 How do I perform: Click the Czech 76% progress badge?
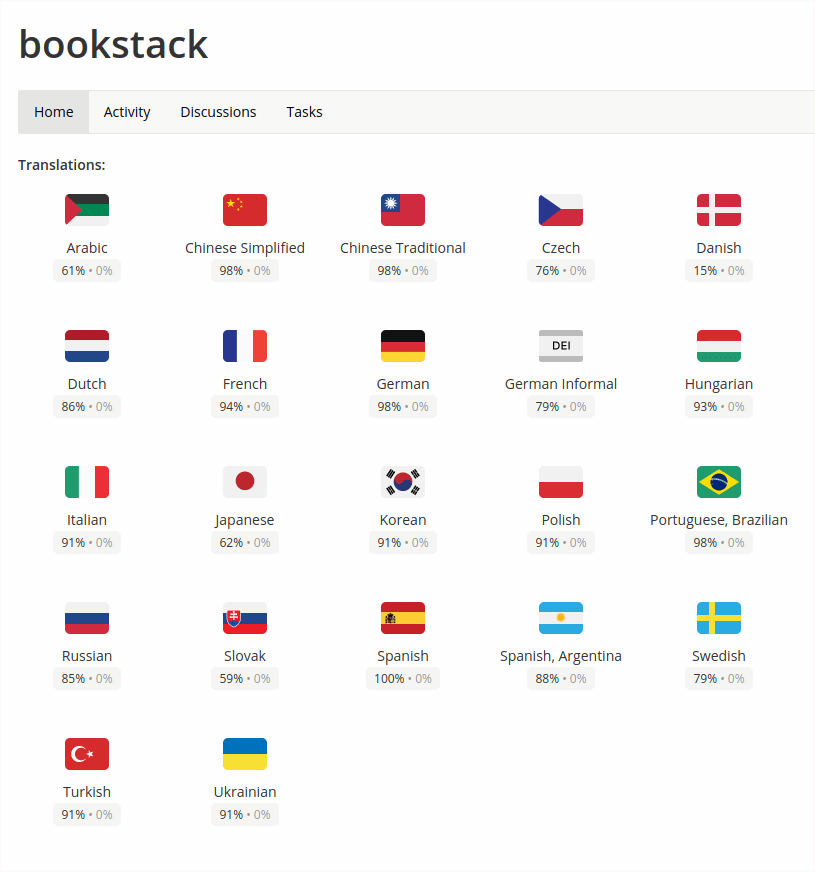(560, 271)
